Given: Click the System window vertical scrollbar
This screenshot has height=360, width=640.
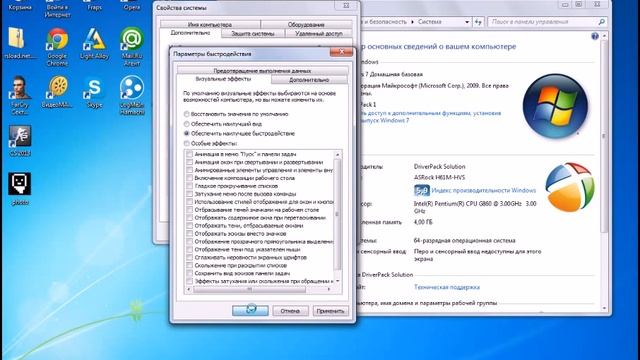Looking at the screenshot, I should coord(604,136).
